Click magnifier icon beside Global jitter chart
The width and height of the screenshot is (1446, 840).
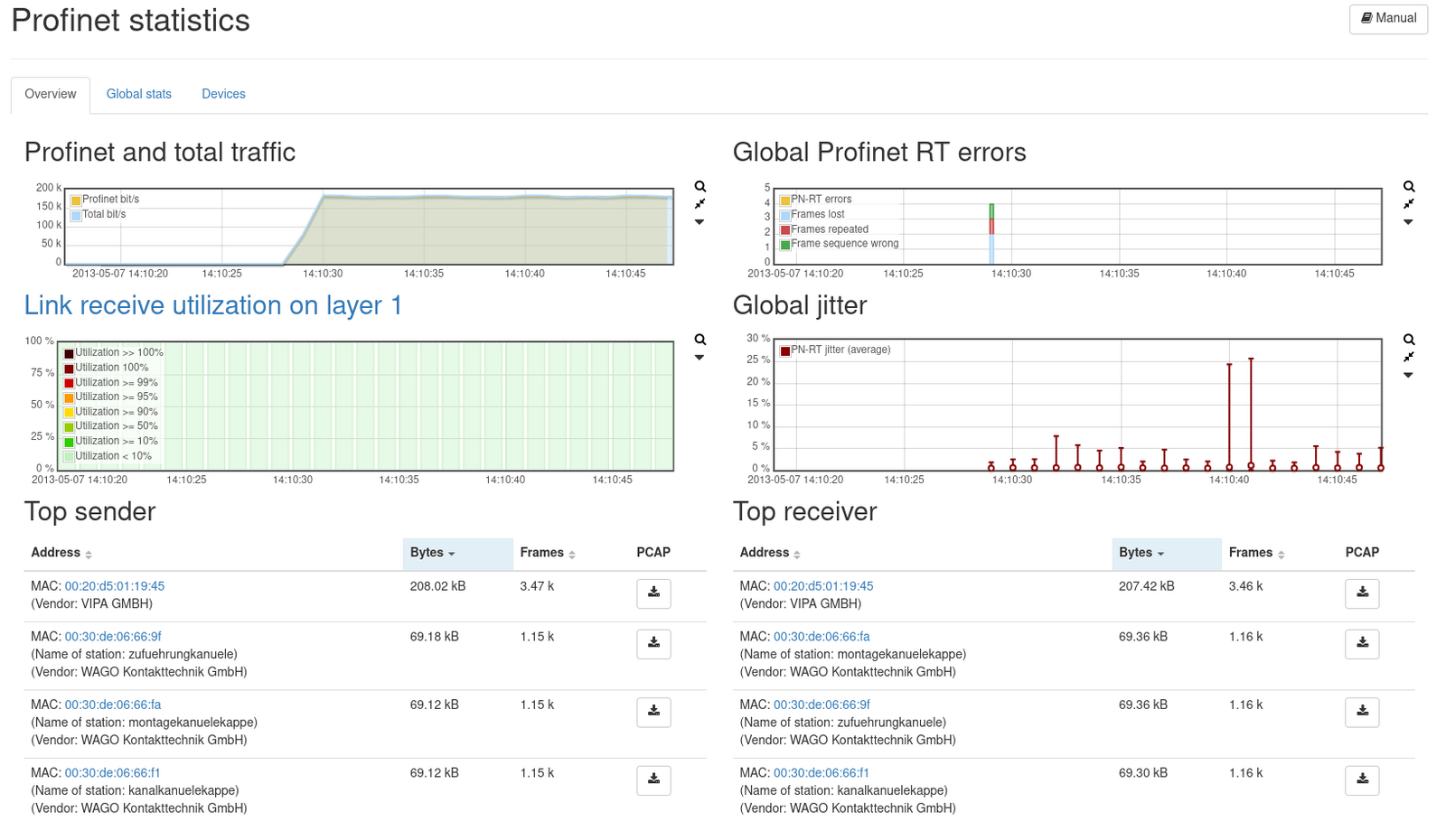pyautogui.click(x=1408, y=340)
